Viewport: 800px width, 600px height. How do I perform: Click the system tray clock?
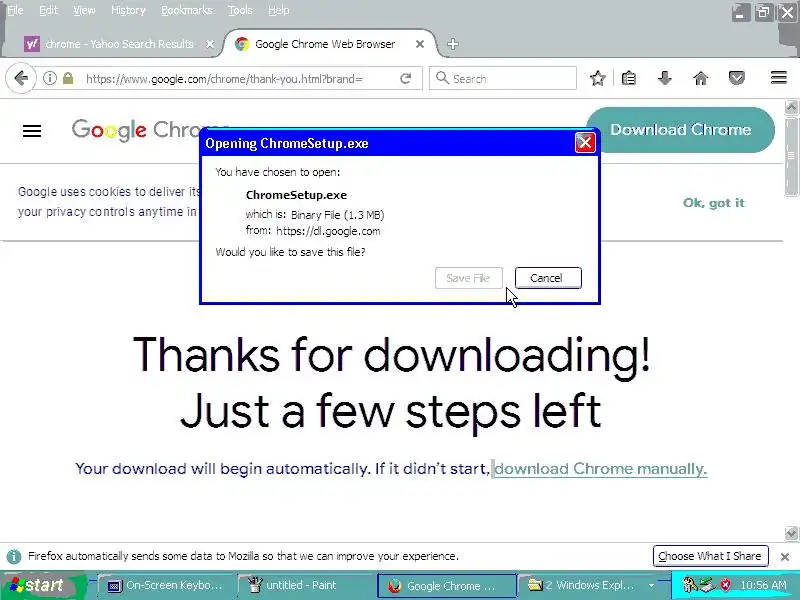click(763, 585)
